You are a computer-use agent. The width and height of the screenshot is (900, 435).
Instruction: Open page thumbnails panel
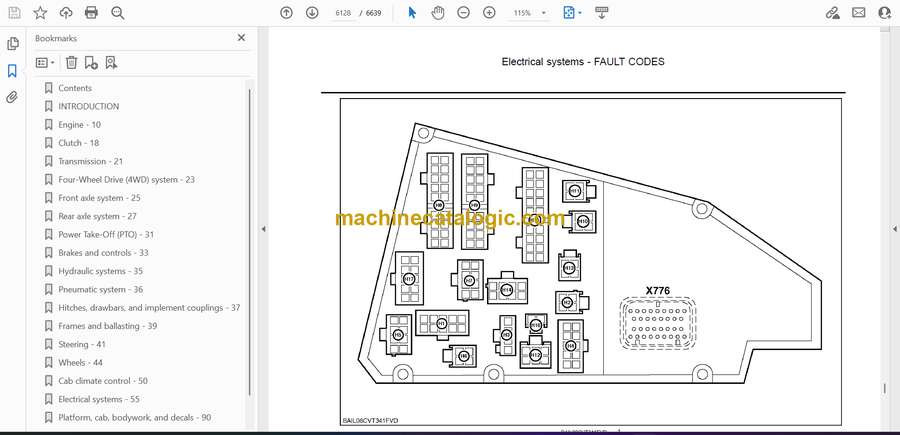pos(13,44)
